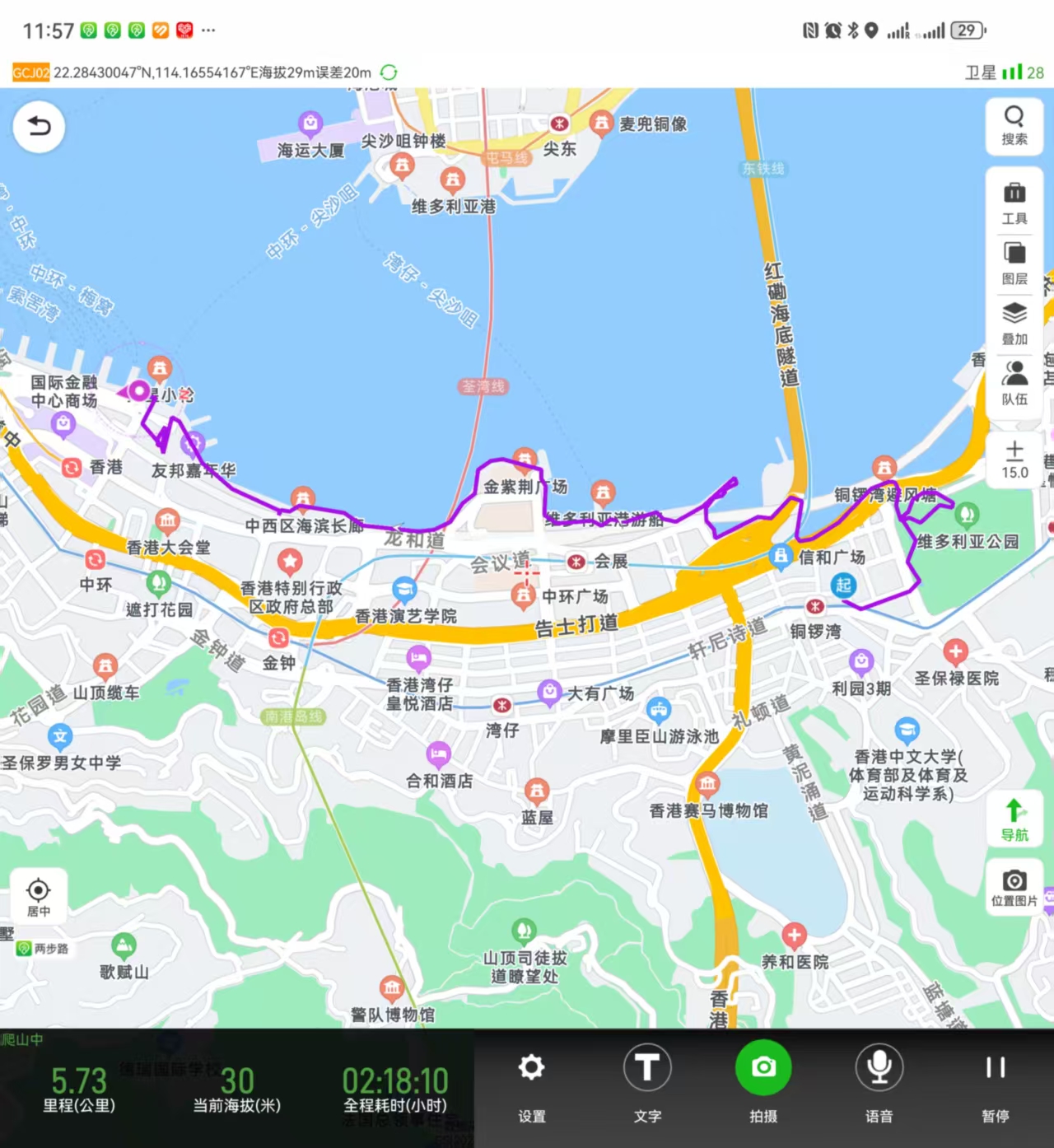The width and height of the screenshot is (1054, 1148).
Task: Record a voice note (语音)
Action: click(x=879, y=1080)
